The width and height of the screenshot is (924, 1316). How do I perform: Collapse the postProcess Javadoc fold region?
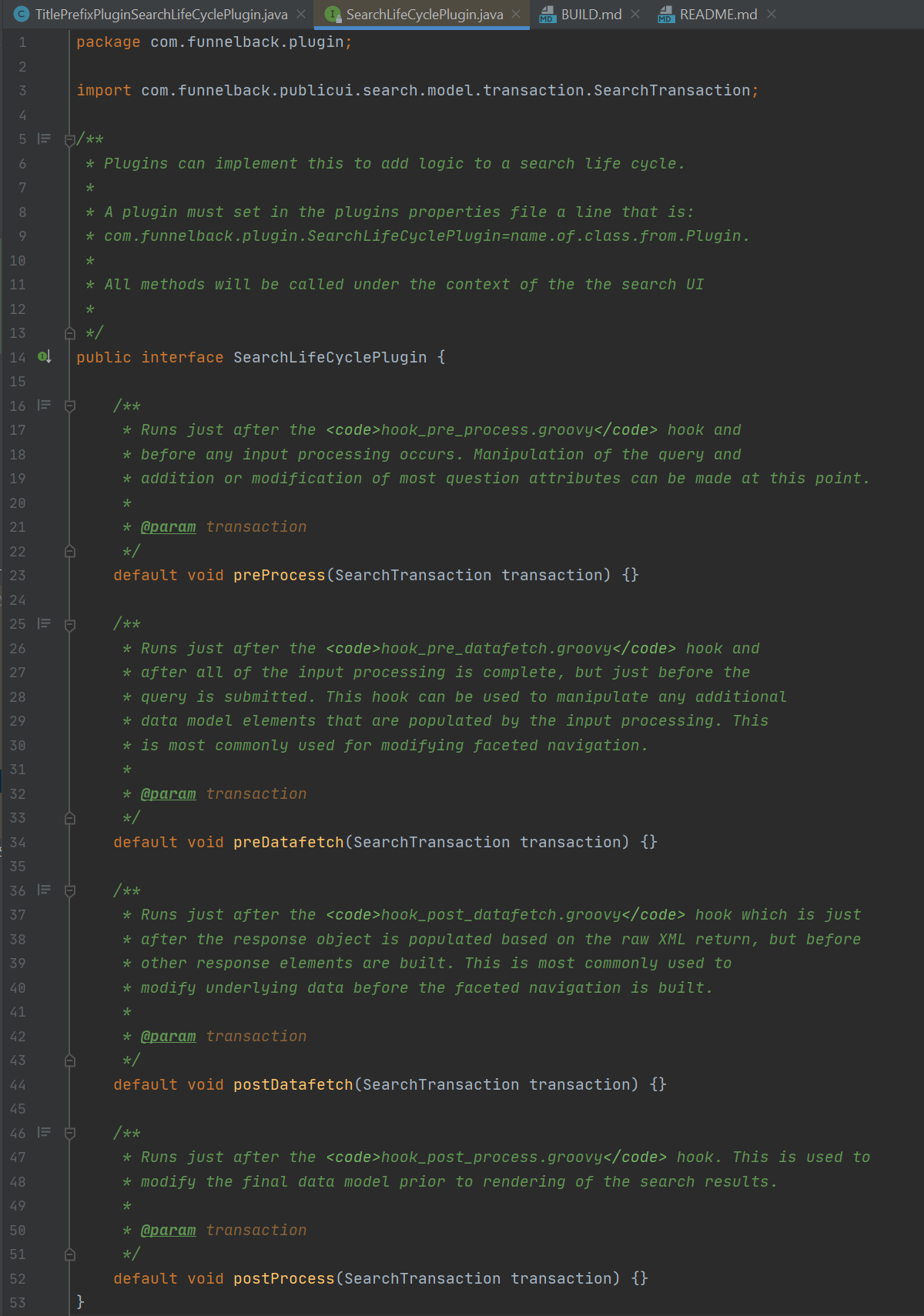pos(69,1133)
